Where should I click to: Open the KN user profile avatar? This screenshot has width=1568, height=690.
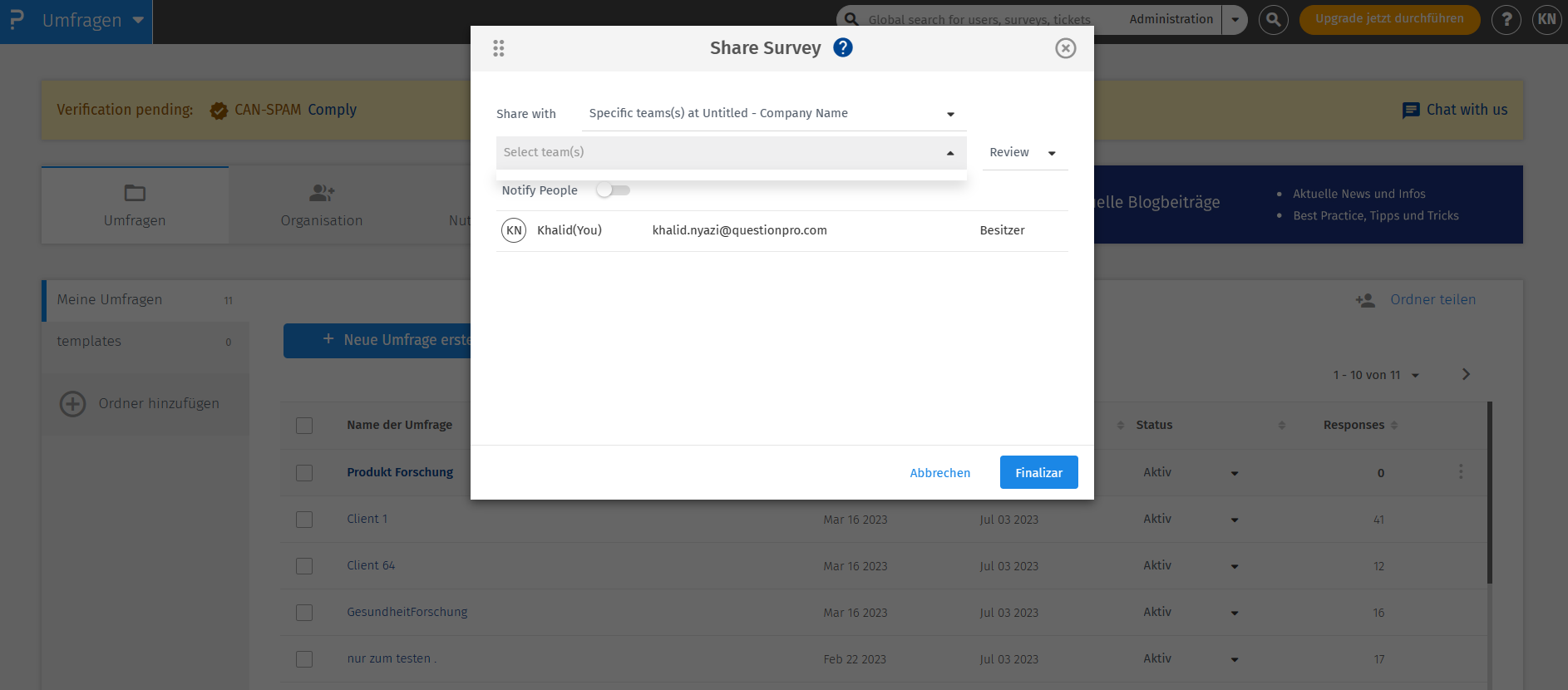pos(1546,19)
